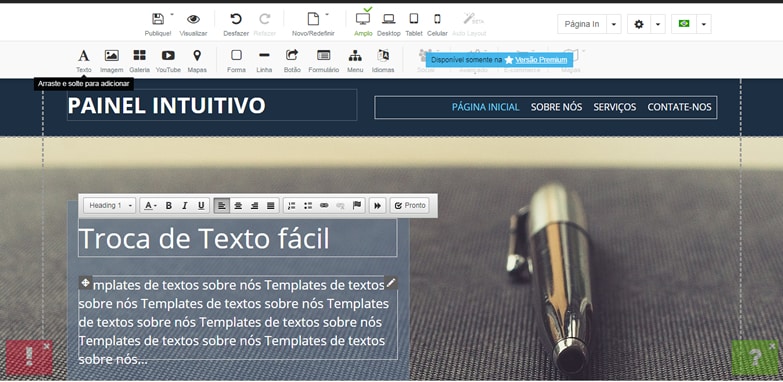Align text right
The height and width of the screenshot is (382, 783).
254,206
